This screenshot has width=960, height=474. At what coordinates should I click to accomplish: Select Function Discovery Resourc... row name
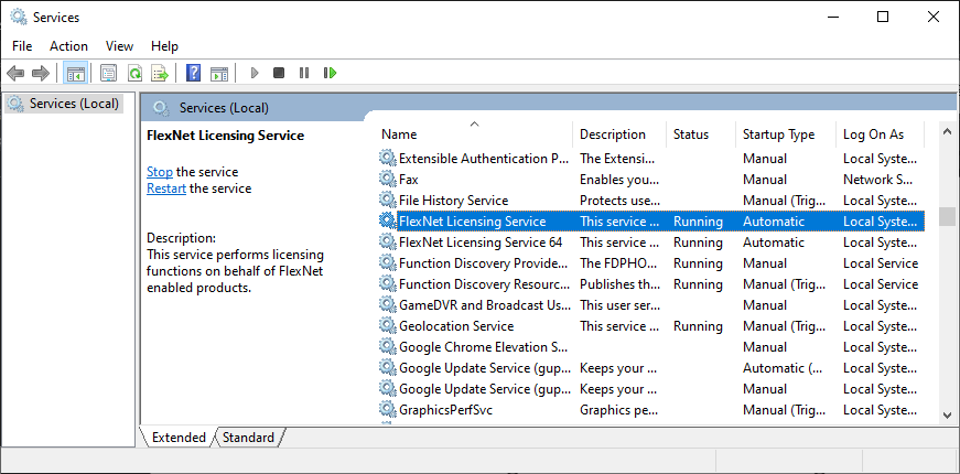(485, 284)
